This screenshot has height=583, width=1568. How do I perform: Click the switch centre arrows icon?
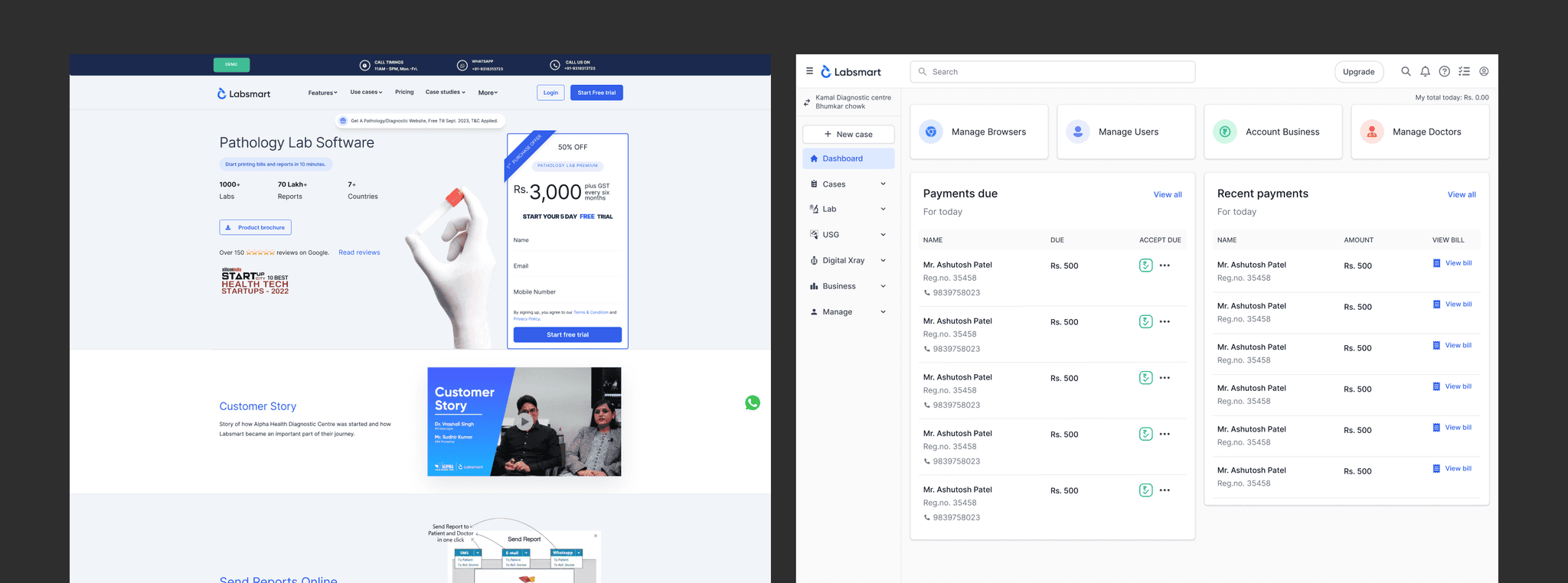807,103
